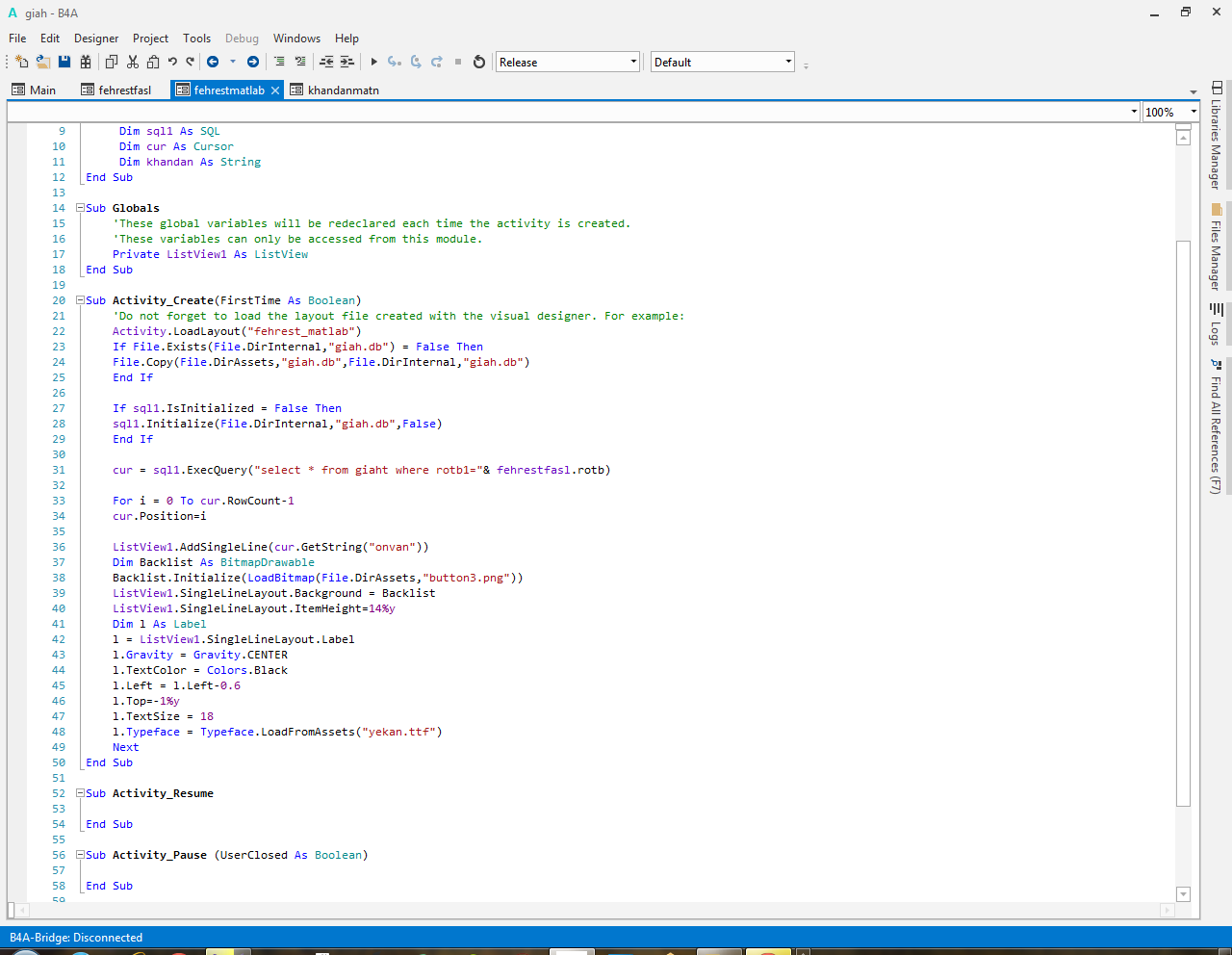
Task: Collapse the Sub Globals code block
Action: pos(81,208)
